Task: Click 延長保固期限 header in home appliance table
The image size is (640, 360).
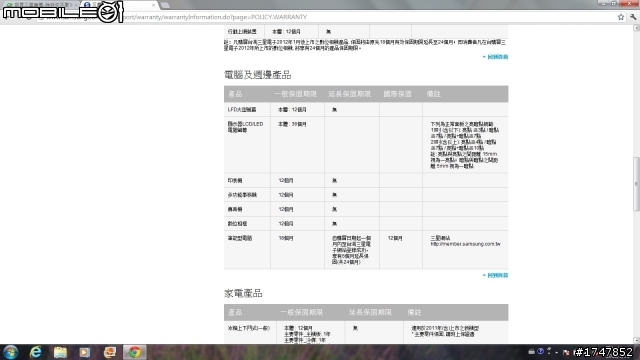Action: point(370,312)
